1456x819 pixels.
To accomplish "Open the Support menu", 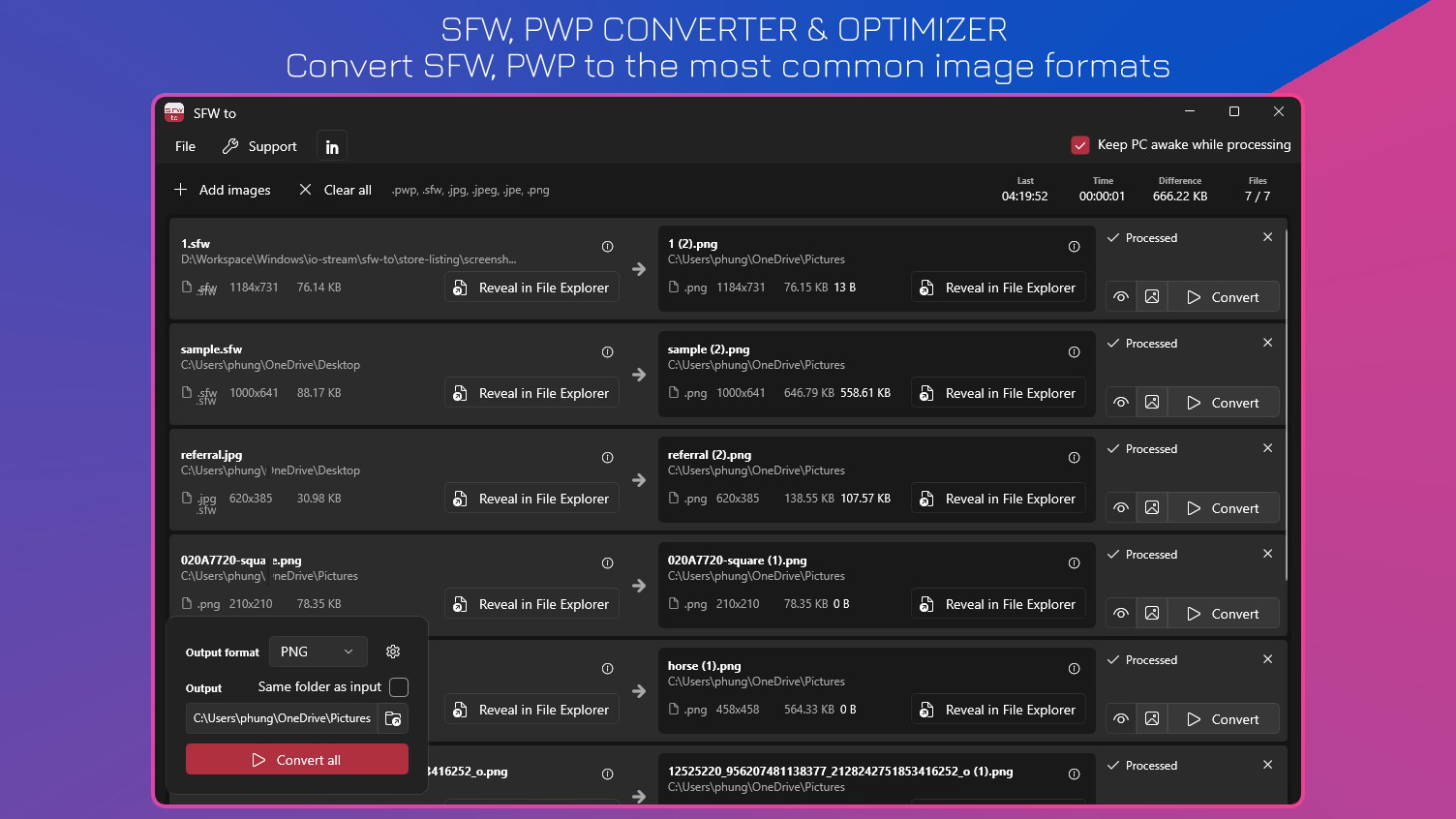I will click(x=259, y=146).
